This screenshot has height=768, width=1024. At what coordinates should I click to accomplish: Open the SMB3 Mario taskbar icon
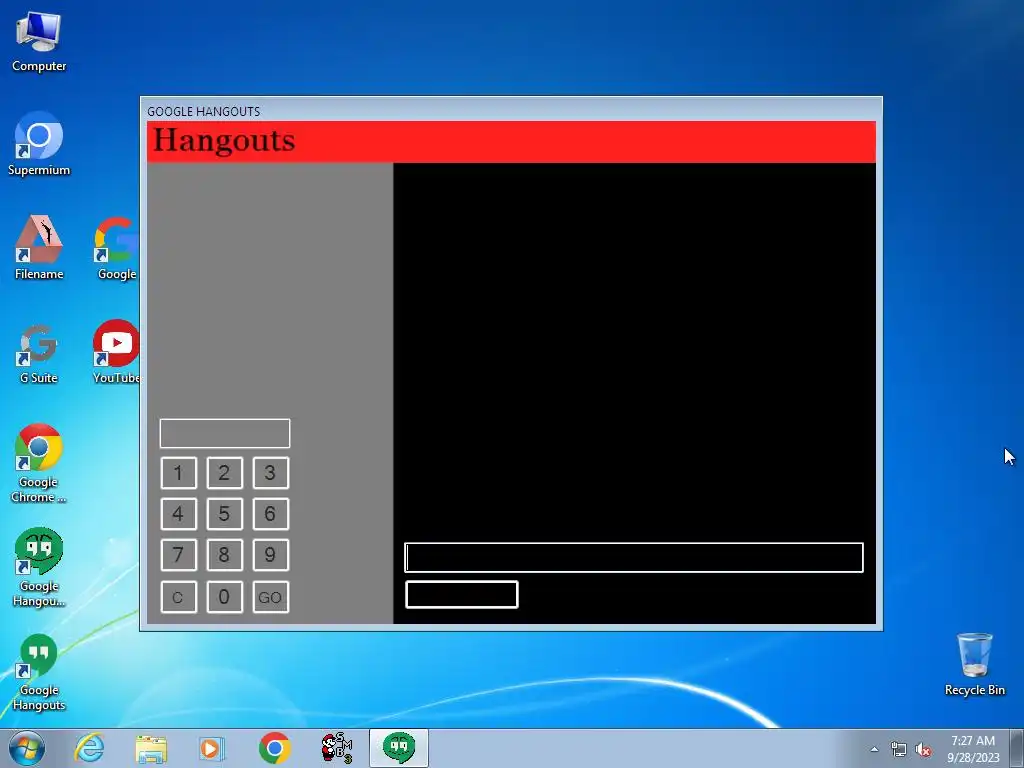tap(336, 748)
